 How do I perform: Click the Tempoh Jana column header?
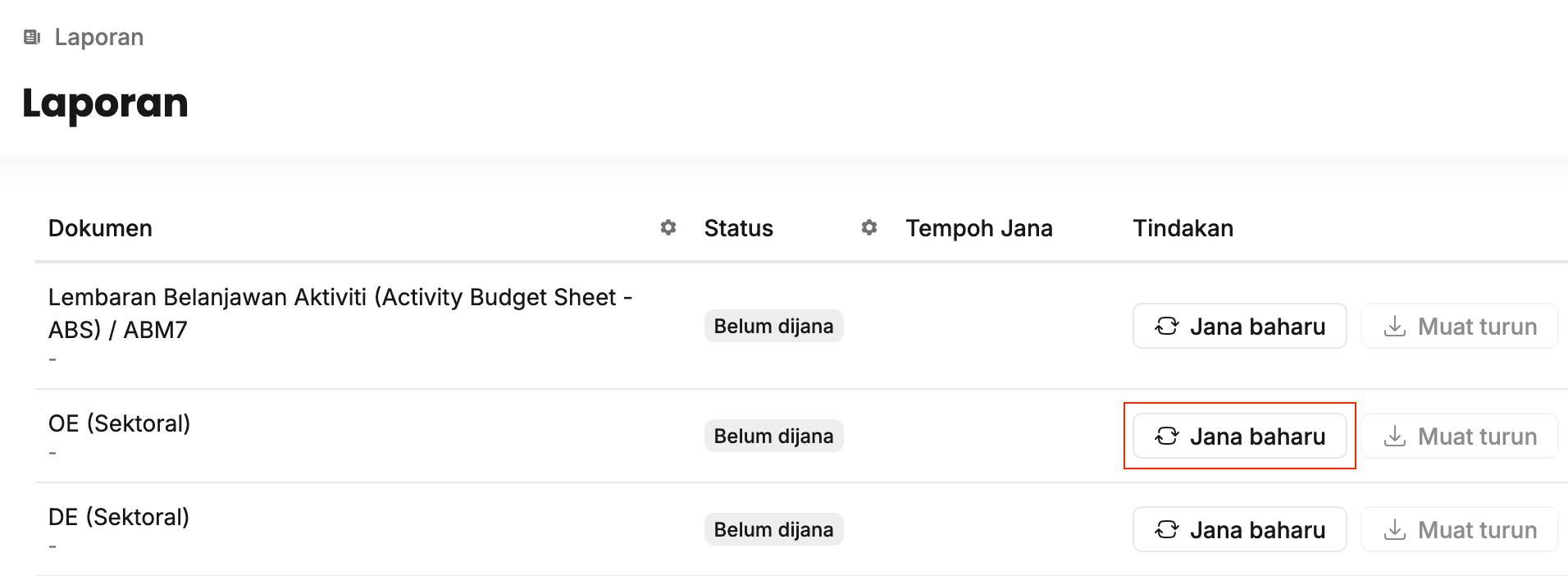pos(979,228)
